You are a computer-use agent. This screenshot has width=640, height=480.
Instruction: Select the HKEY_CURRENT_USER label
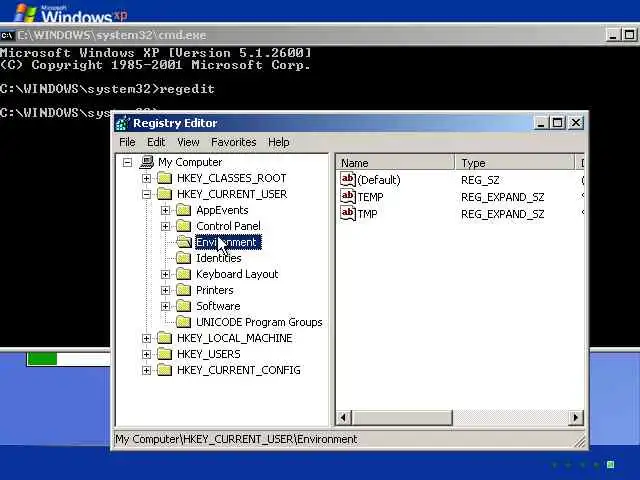pyautogui.click(x=232, y=194)
